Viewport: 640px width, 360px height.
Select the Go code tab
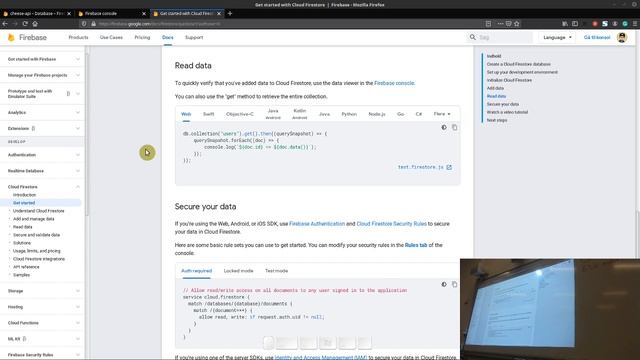pos(400,114)
